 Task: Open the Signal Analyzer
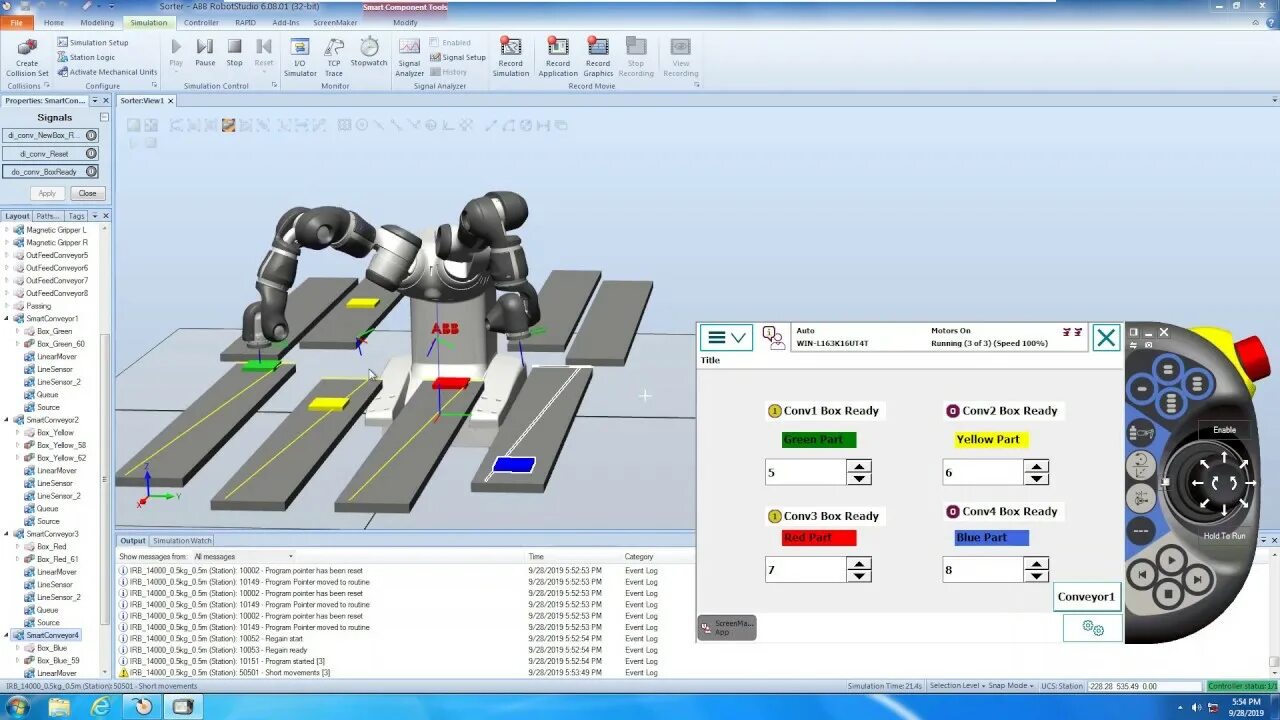(x=410, y=57)
